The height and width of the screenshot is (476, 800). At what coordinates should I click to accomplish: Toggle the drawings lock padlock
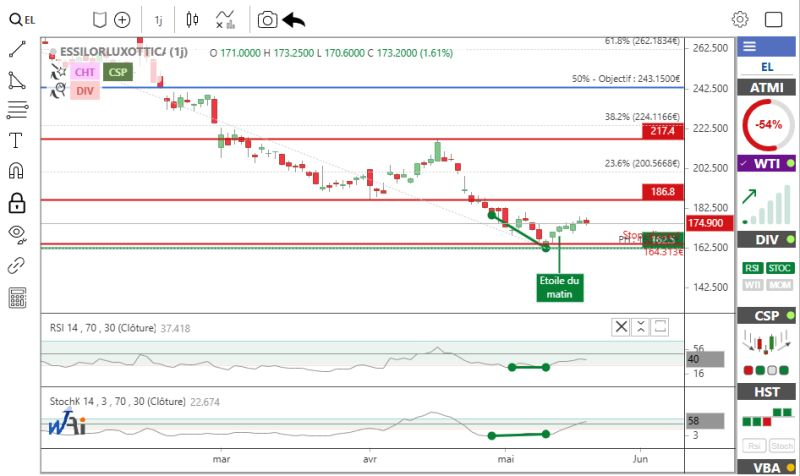tap(17, 203)
